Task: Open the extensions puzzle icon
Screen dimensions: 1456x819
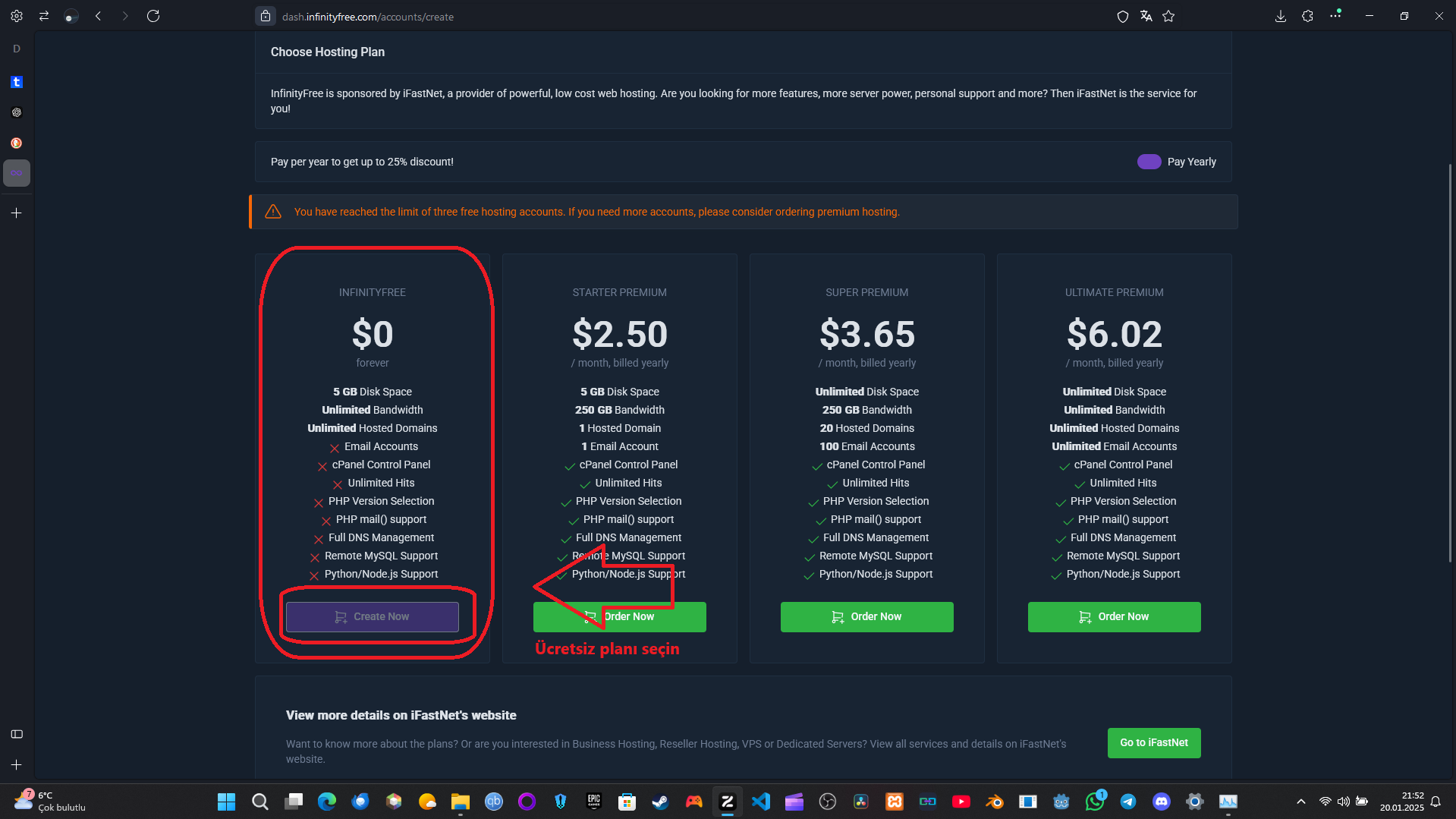Action: coord(1308,16)
